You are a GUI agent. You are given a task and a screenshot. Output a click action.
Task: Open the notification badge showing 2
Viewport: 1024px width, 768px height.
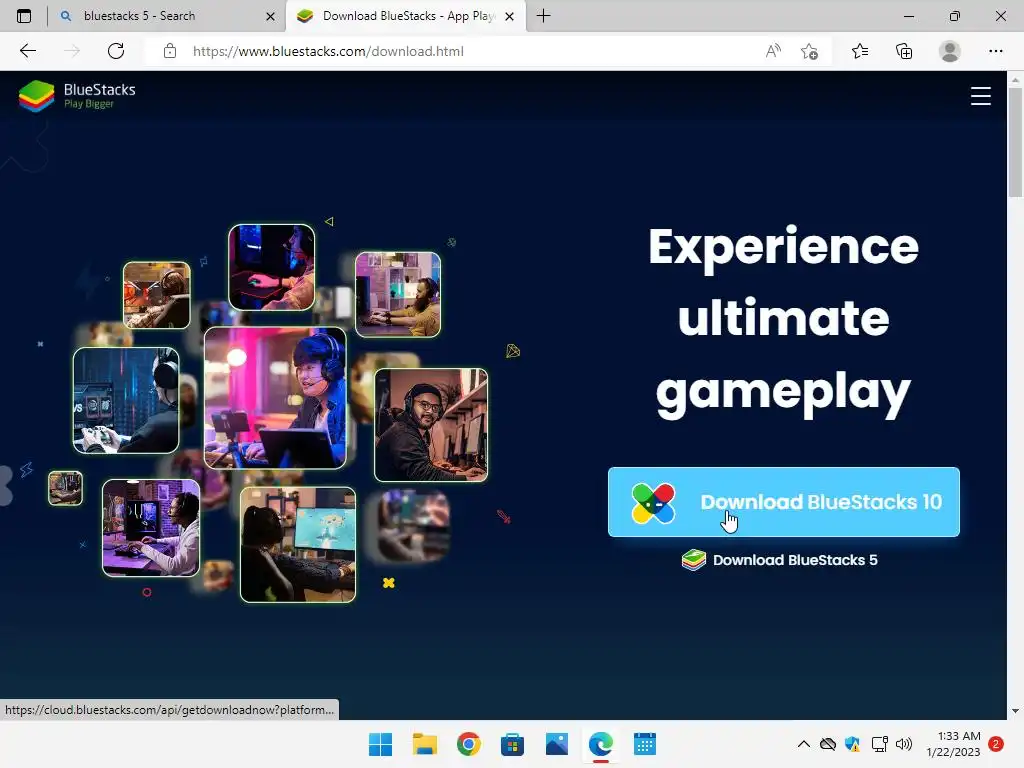(x=996, y=744)
